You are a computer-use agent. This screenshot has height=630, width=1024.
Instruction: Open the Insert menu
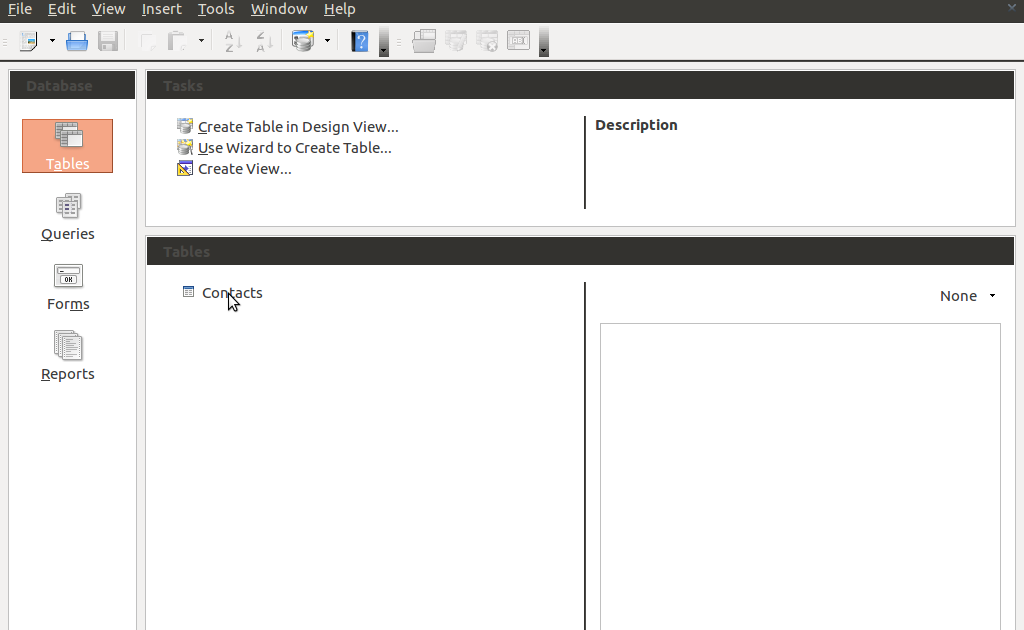pos(161,9)
